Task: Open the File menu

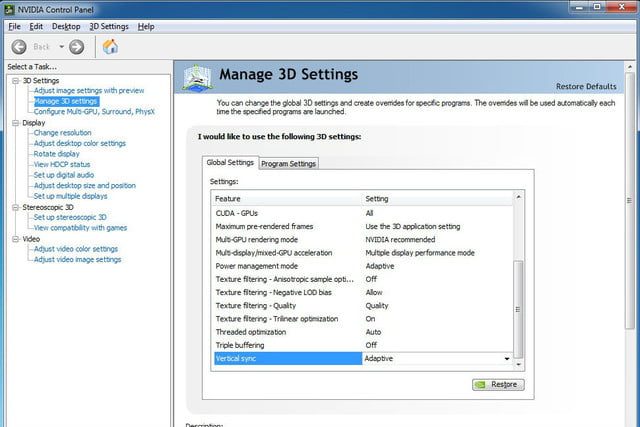Action: 14,26
